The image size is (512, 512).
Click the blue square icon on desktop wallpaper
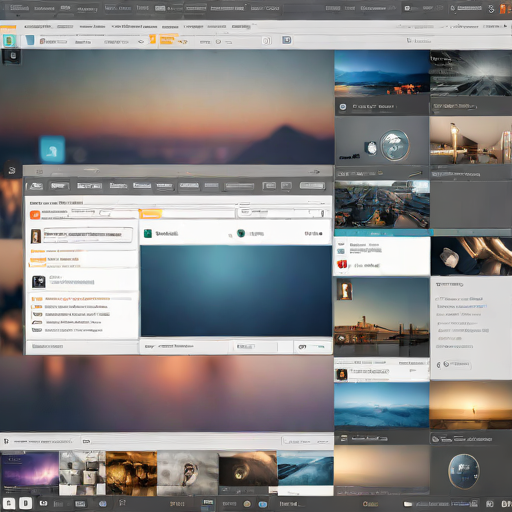point(52,149)
